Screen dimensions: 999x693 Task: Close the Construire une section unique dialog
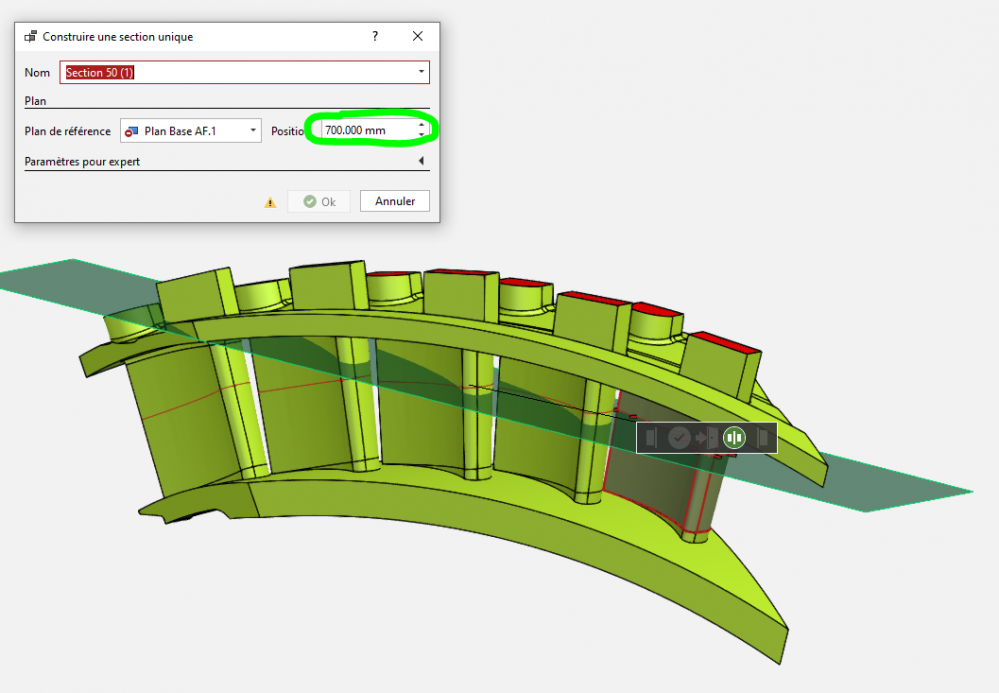418,36
